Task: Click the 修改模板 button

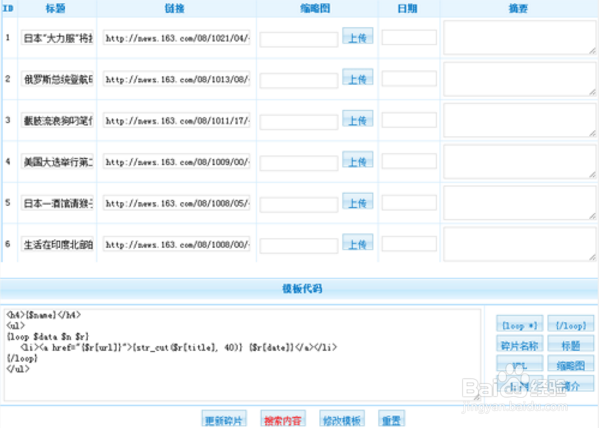Action: (342, 419)
